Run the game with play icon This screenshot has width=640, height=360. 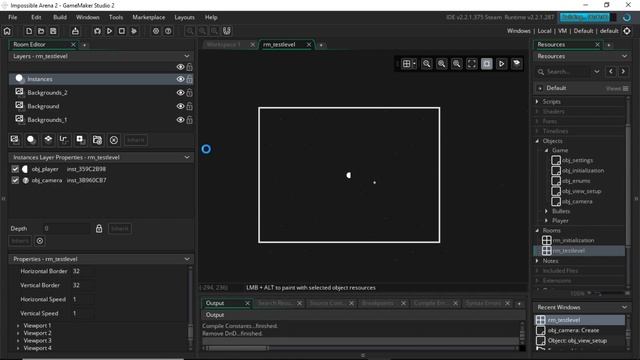click(x=109, y=31)
